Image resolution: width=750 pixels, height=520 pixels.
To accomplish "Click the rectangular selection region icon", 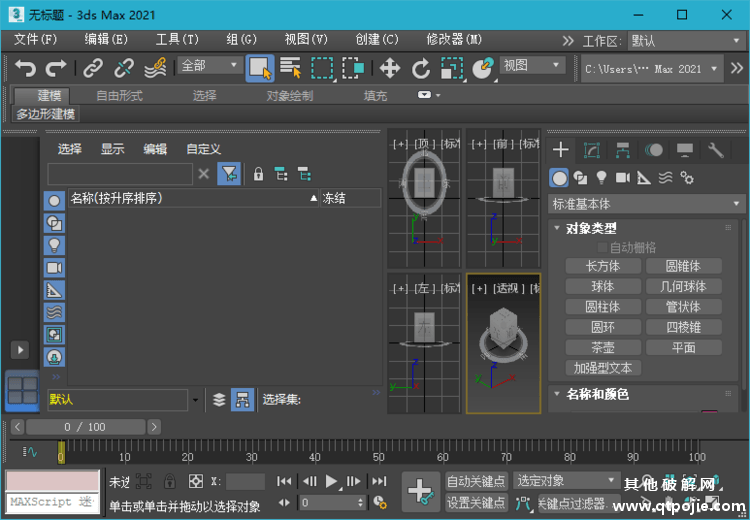I will (322, 68).
